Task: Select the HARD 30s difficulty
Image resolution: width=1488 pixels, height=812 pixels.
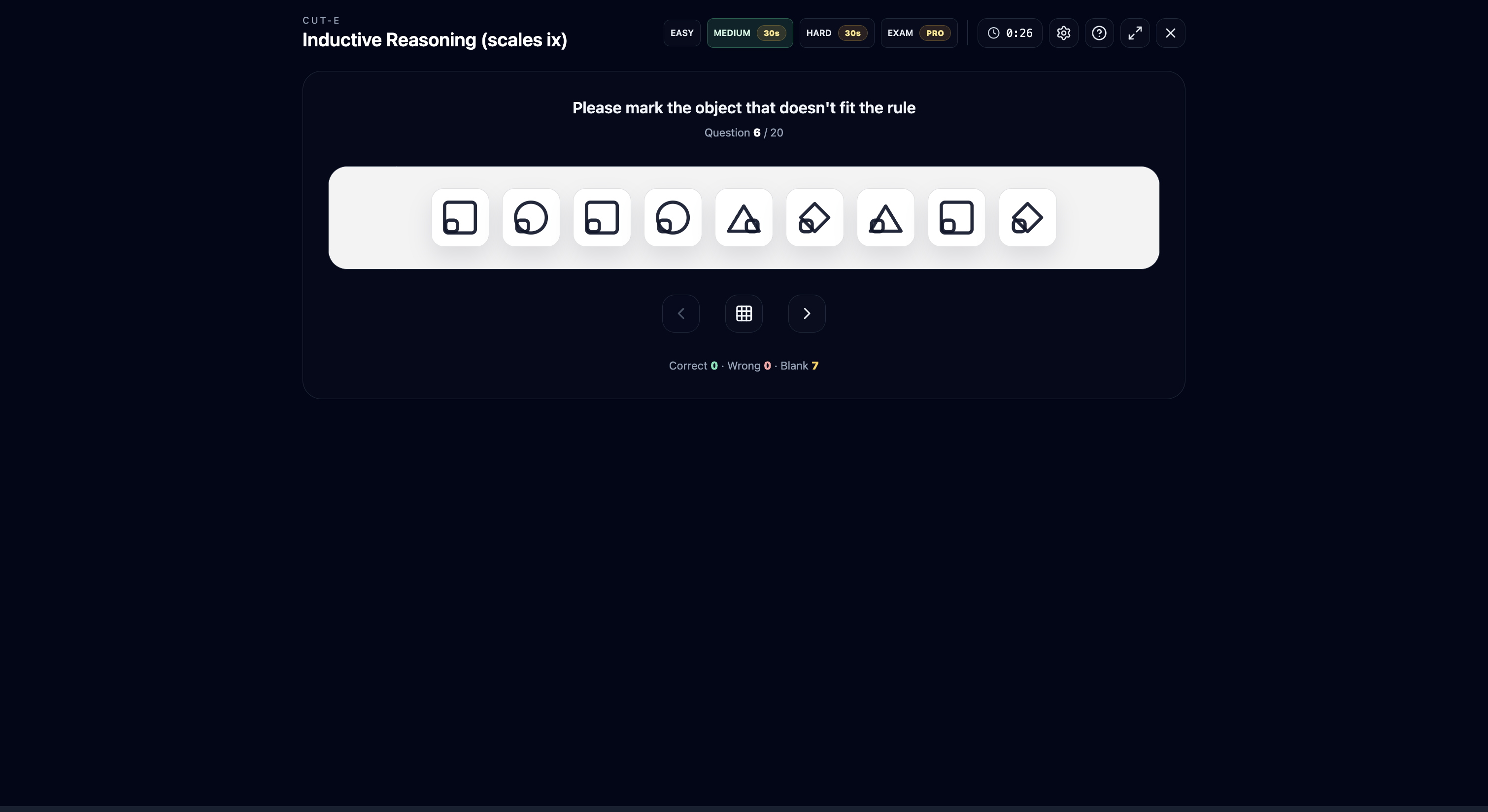Action: tap(837, 33)
